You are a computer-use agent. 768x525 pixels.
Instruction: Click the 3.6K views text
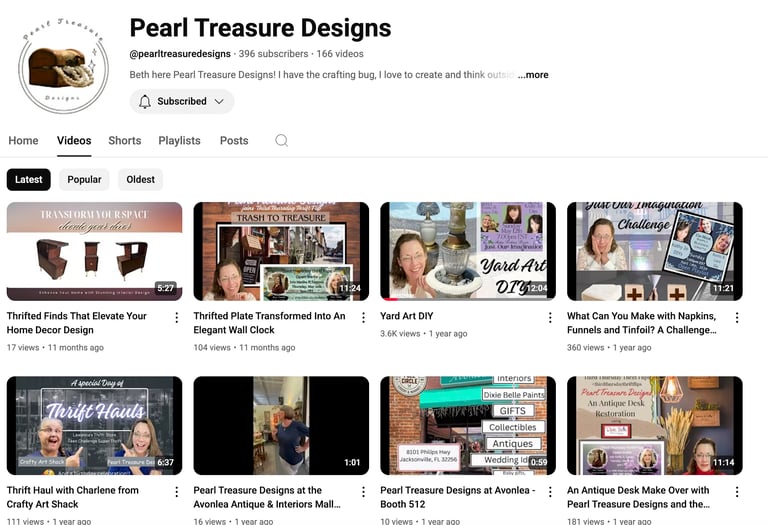click(400, 334)
